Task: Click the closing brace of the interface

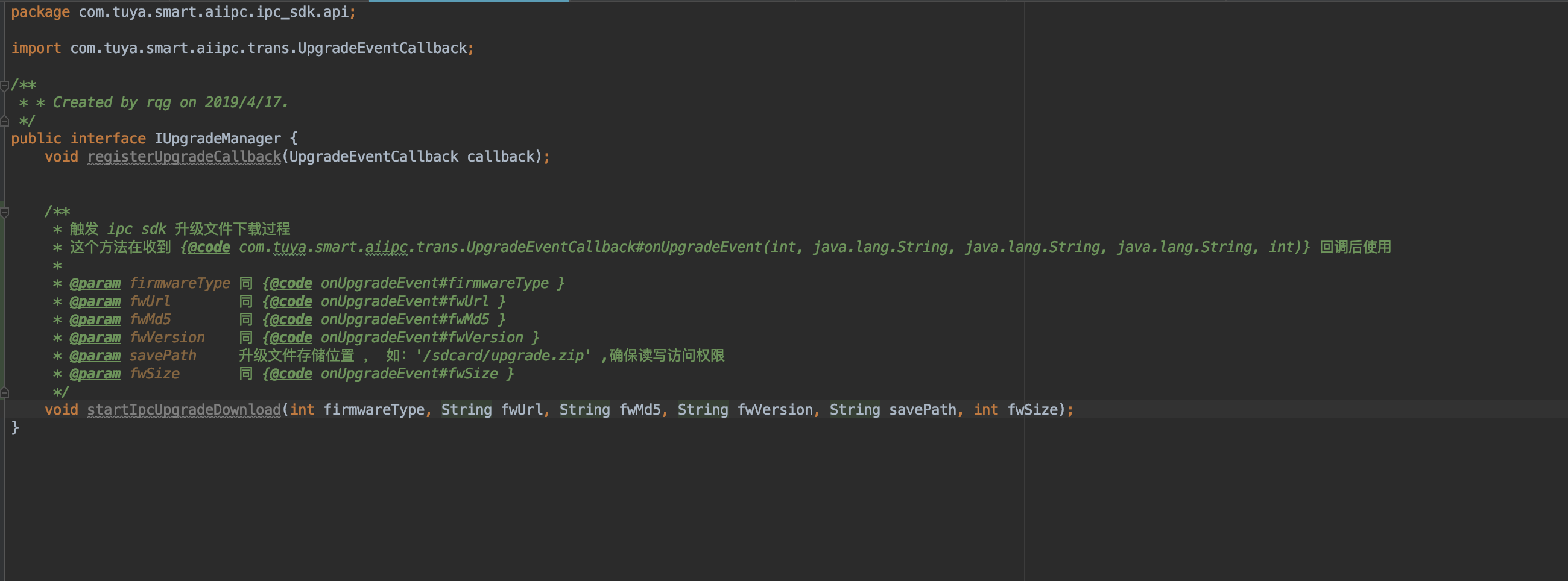Action: (x=15, y=429)
